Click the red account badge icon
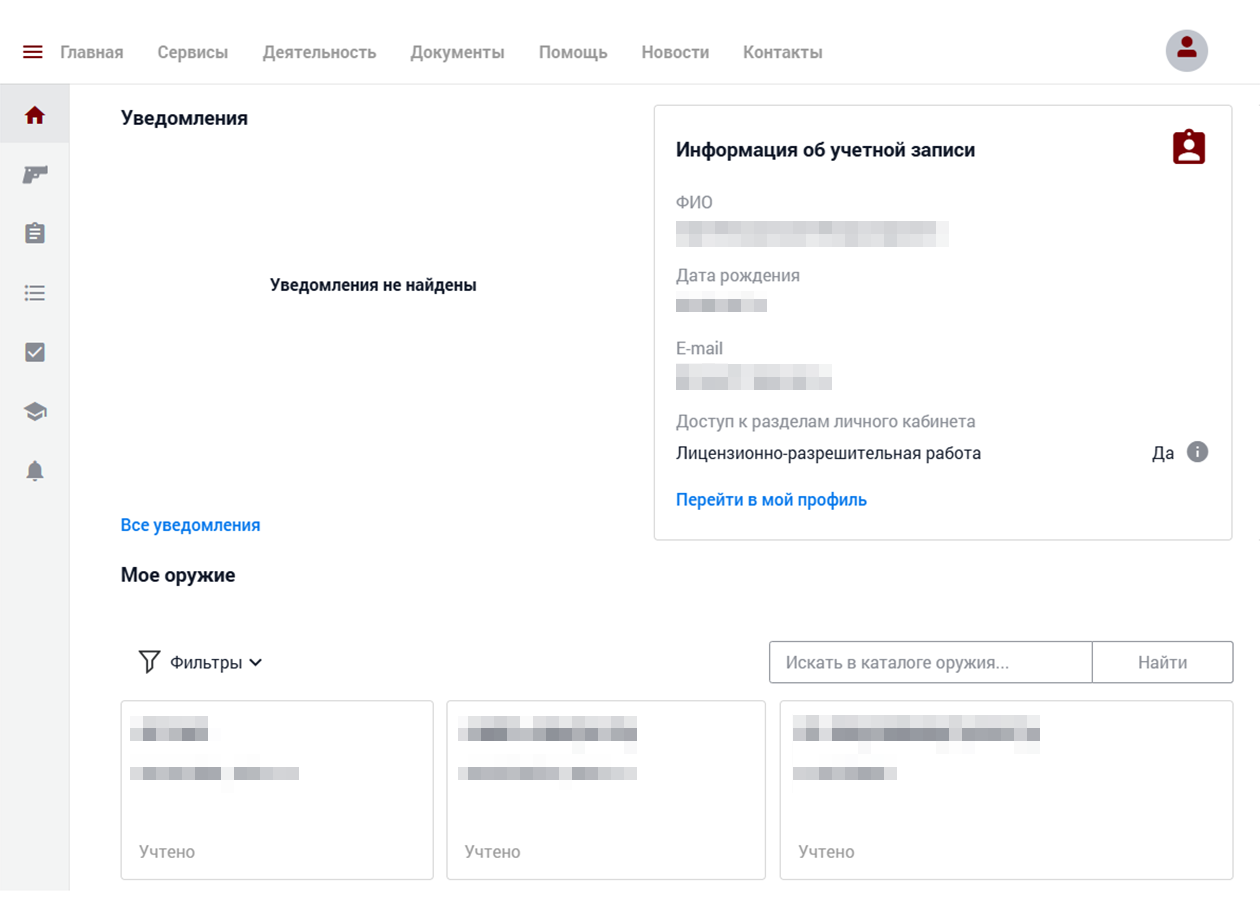Viewport: 1260px width, 916px height. coord(1189,147)
